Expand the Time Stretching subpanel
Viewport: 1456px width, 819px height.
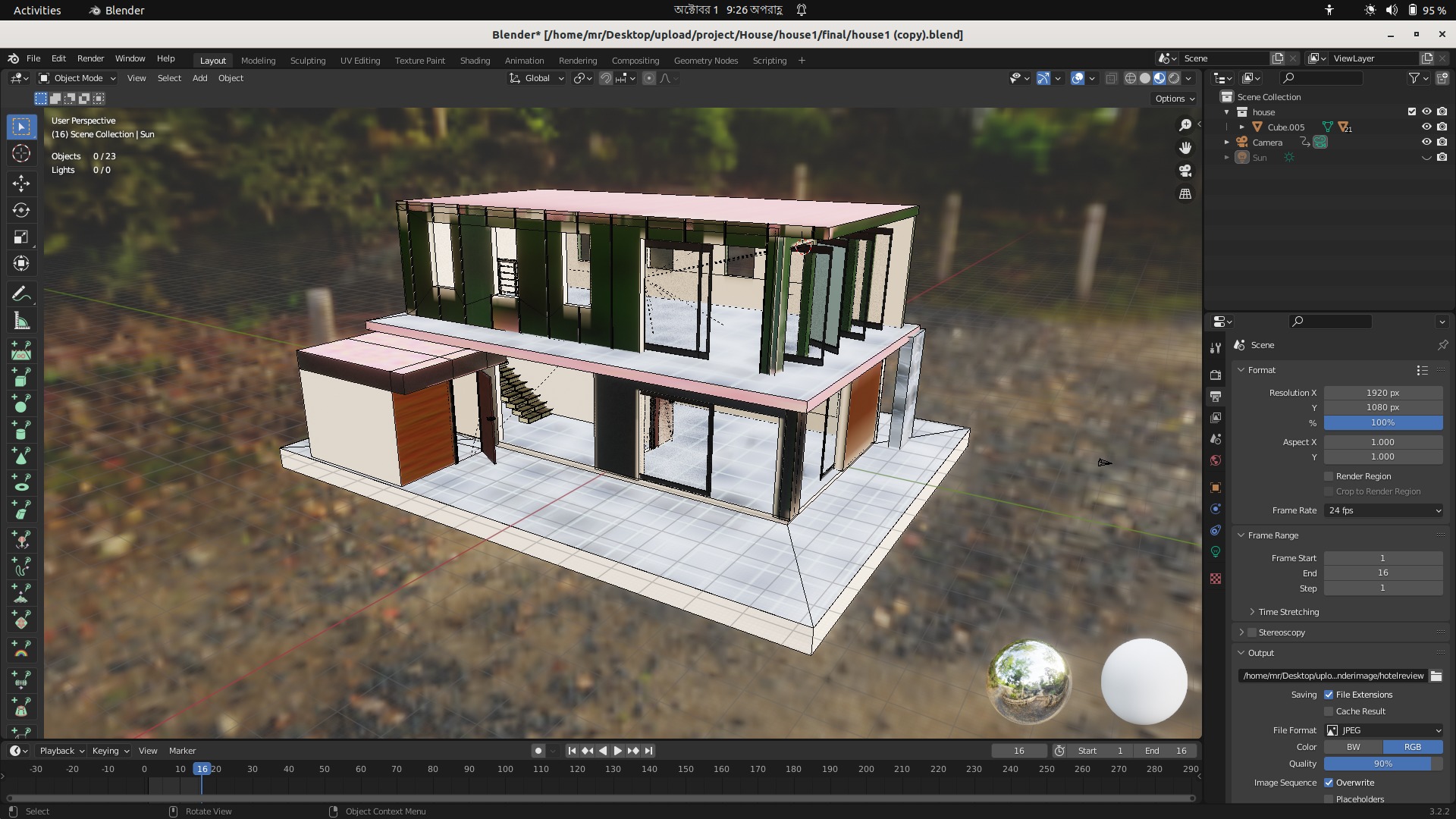(1252, 612)
